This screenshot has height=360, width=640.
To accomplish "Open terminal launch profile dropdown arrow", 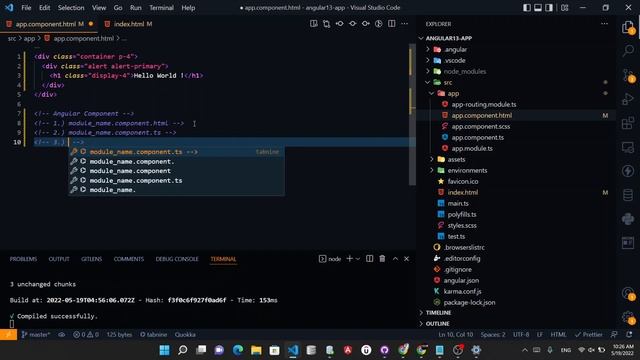I will point(358,259).
